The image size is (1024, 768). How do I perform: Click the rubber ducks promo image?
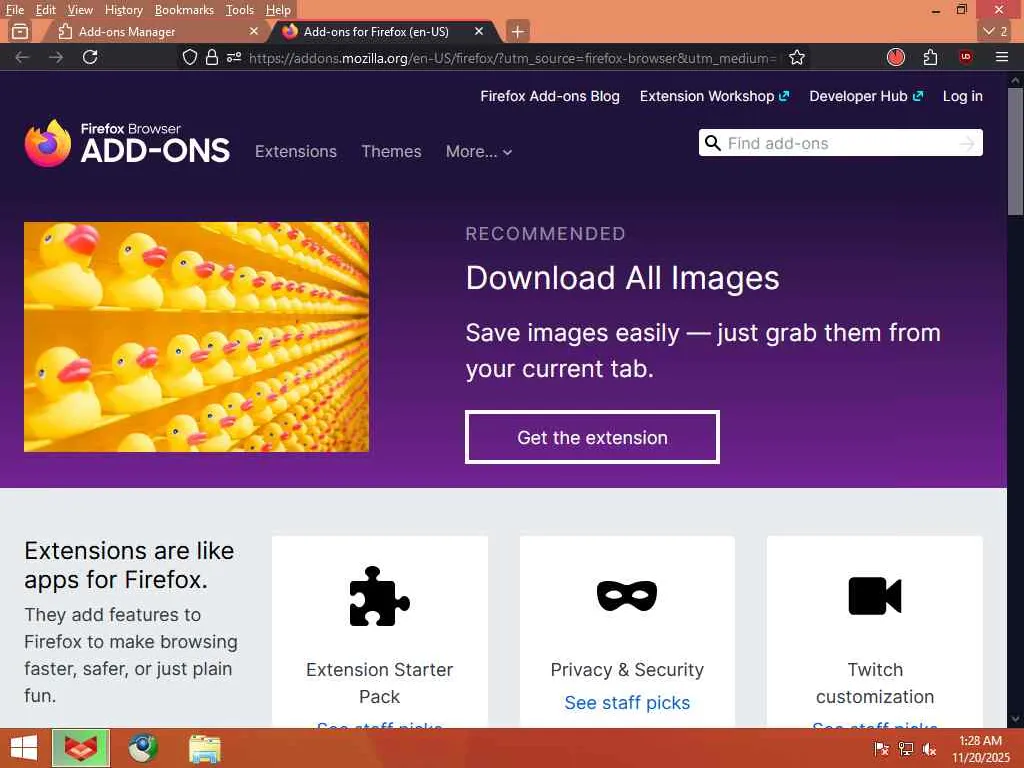pos(197,336)
